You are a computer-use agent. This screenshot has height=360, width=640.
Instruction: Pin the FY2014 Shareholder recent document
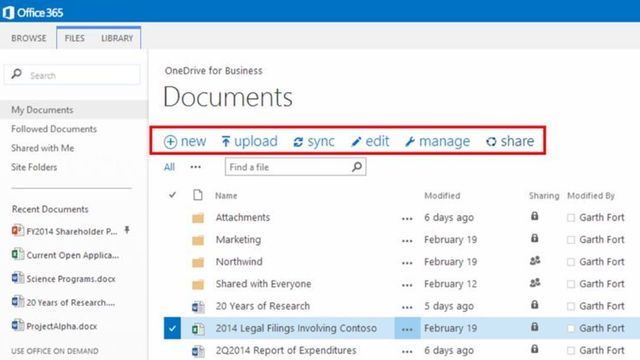coord(127,230)
